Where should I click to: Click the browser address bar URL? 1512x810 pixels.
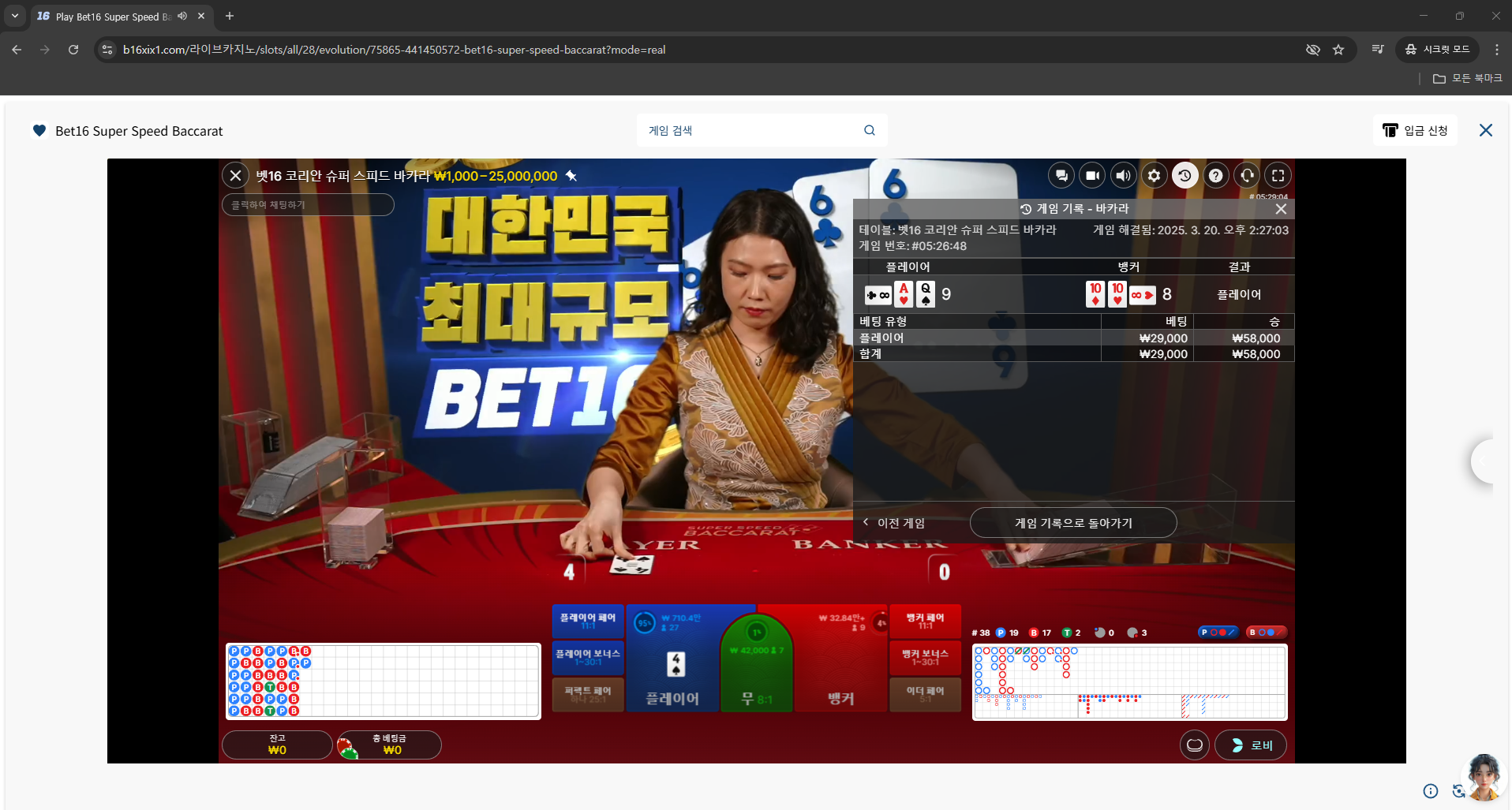394,50
